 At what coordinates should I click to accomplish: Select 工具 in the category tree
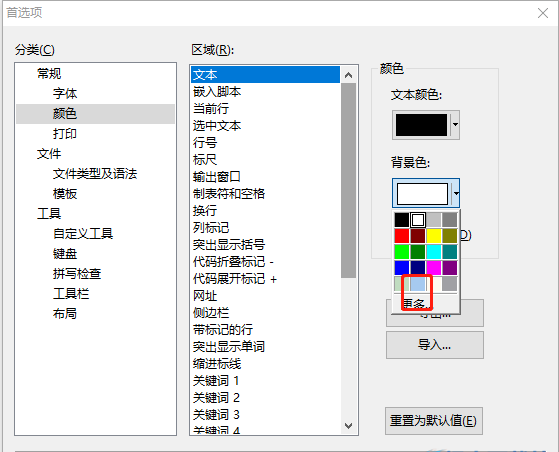pos(49,214)
